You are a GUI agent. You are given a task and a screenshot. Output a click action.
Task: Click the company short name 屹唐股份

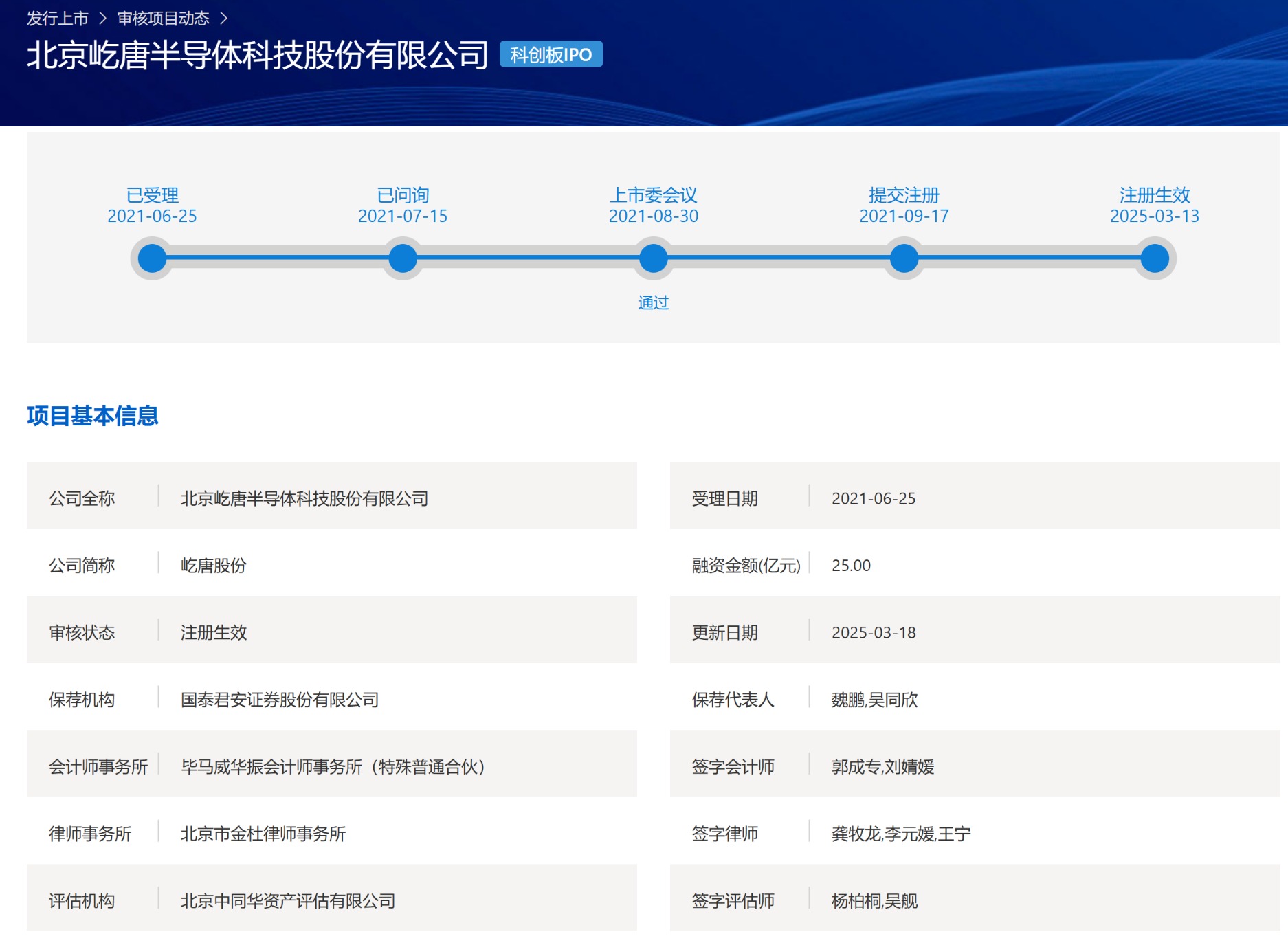point(214,566)
